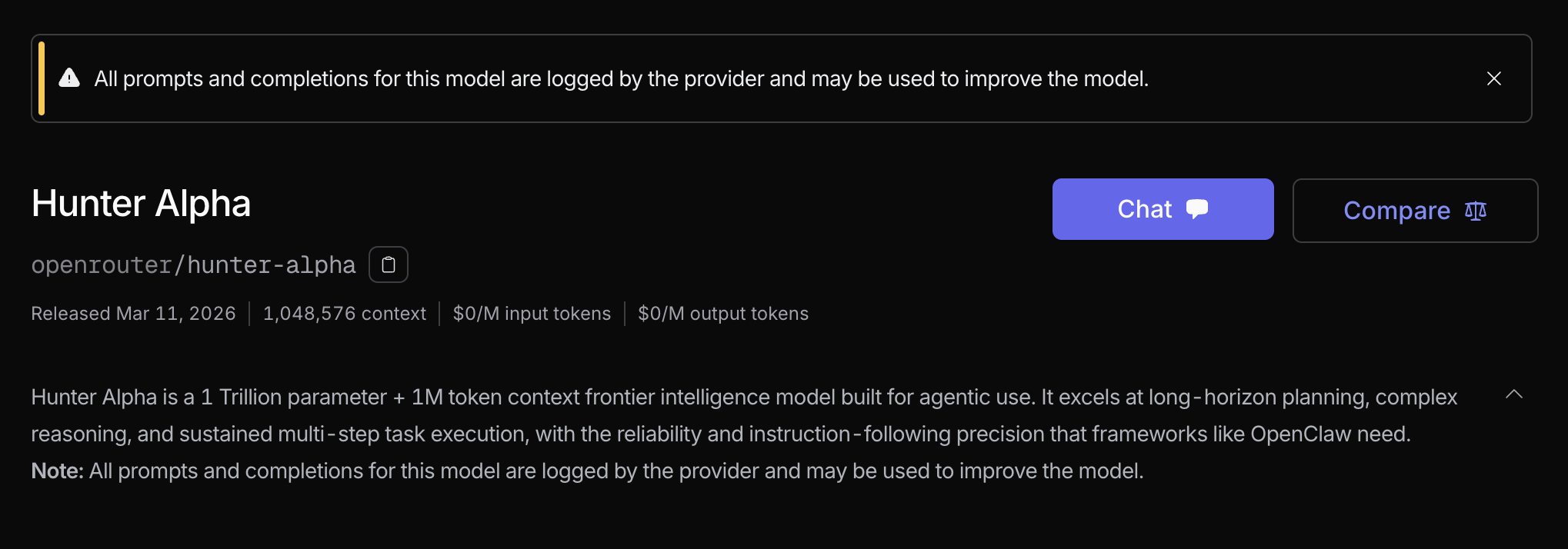This screenshot has height=549, width=1568.
Task: Click the balance scale icon in Compare
Action: 1475,211
